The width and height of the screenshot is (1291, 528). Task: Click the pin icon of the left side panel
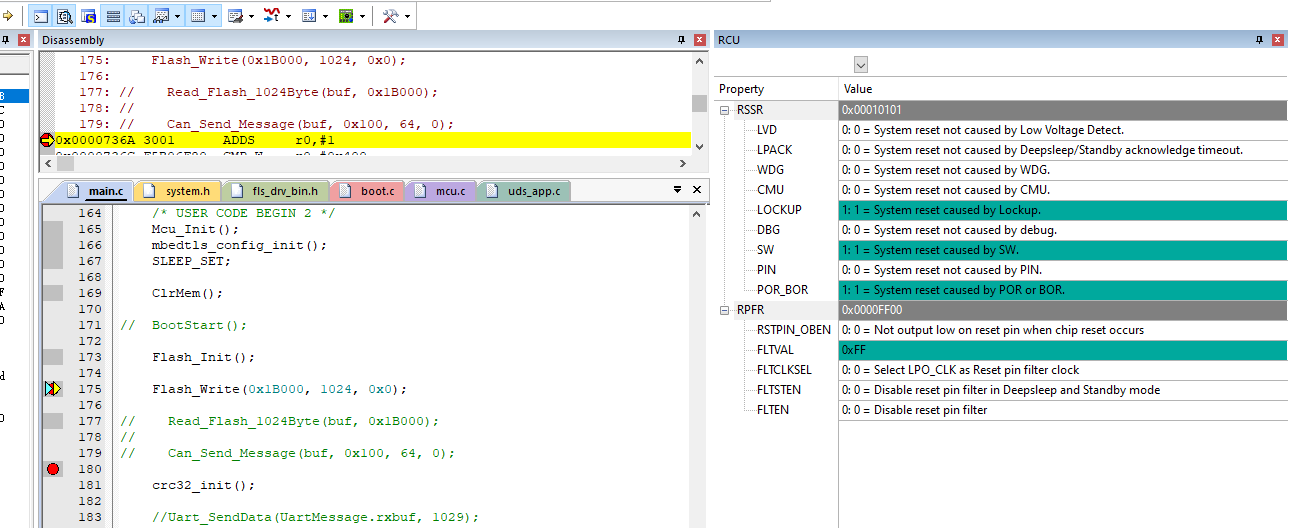(x=5, y=40)
